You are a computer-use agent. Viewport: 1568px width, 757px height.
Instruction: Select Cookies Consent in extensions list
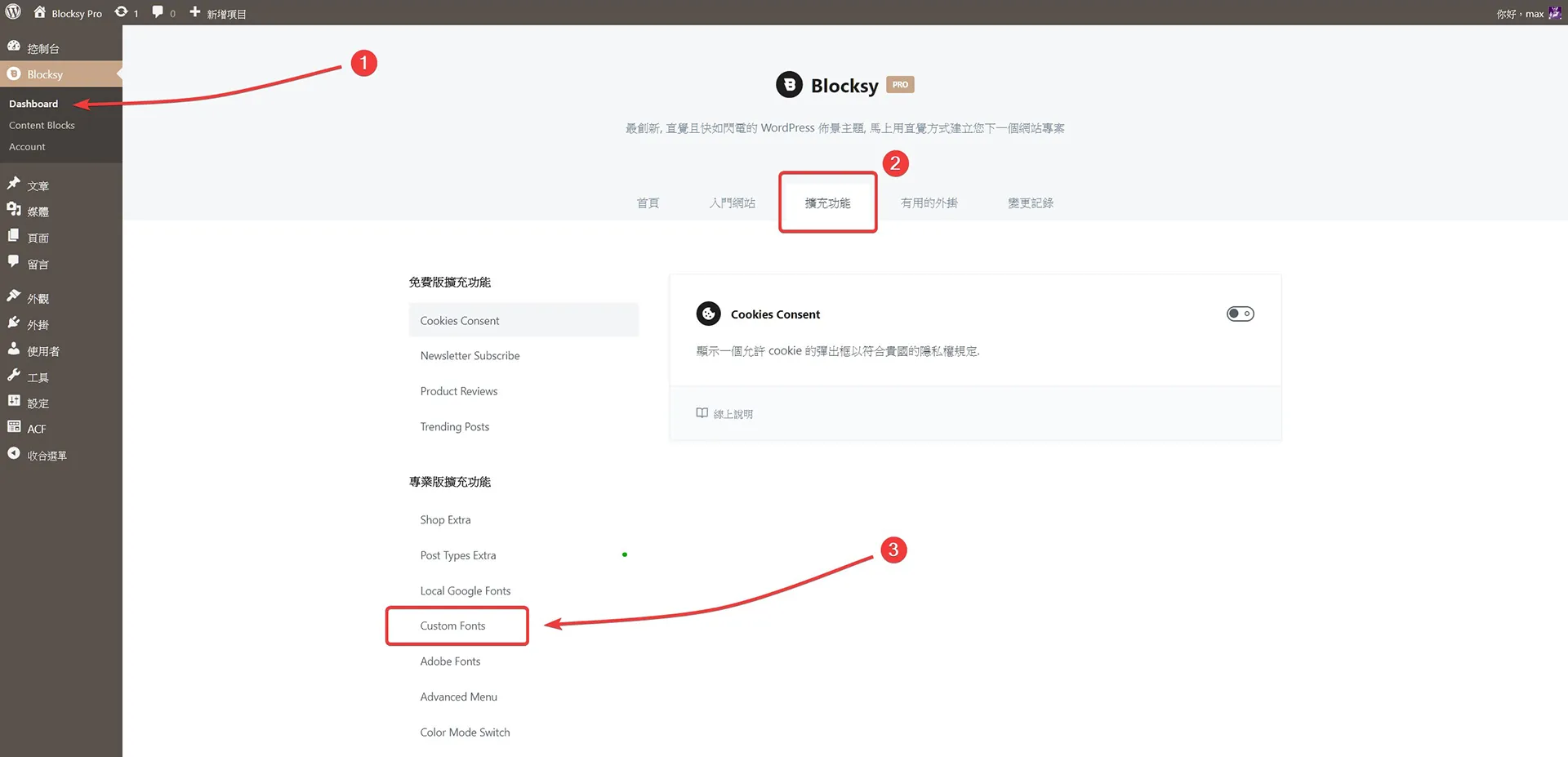tap(523, 320)
